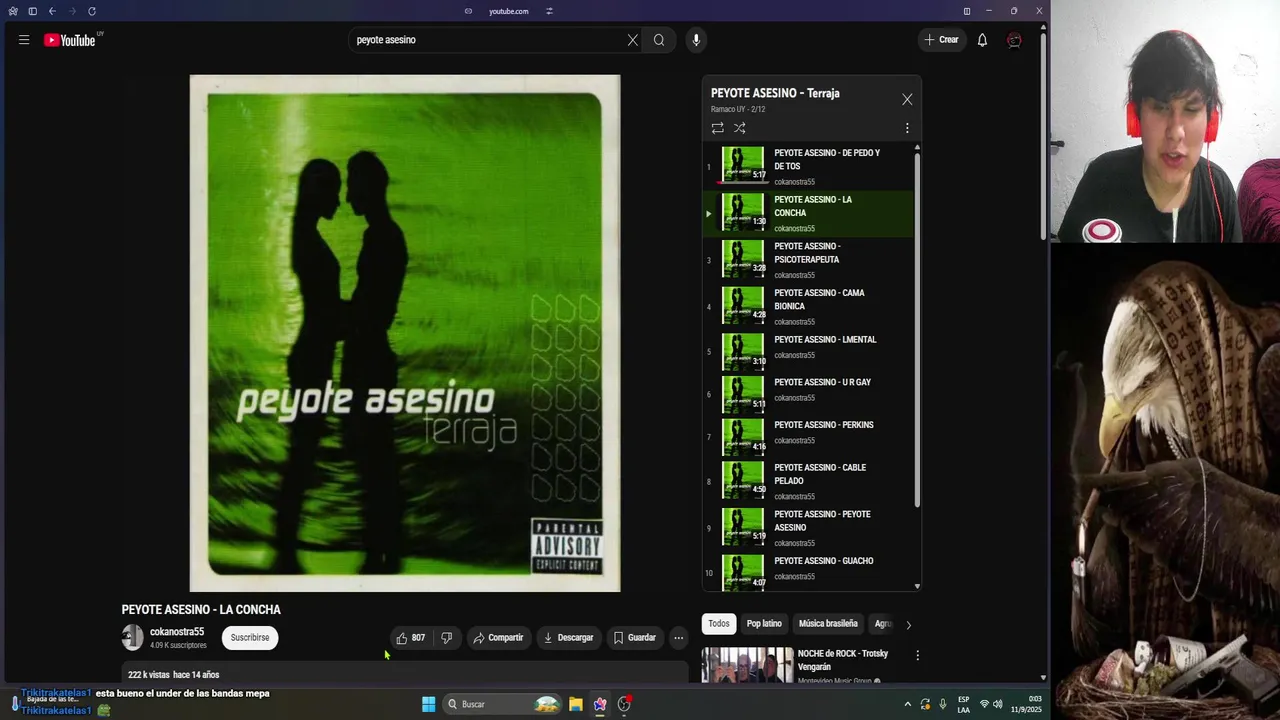The height and width of the screenshot is (720, 1280).
Task: Select the Todos filter chip
Action: click(x=719, y=624)
